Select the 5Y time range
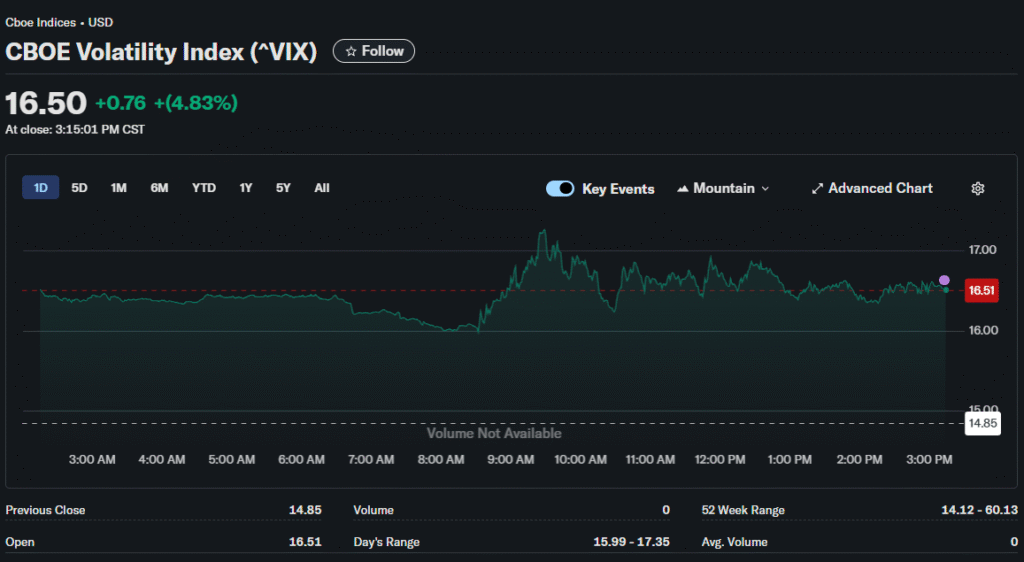 coord(284,188)
